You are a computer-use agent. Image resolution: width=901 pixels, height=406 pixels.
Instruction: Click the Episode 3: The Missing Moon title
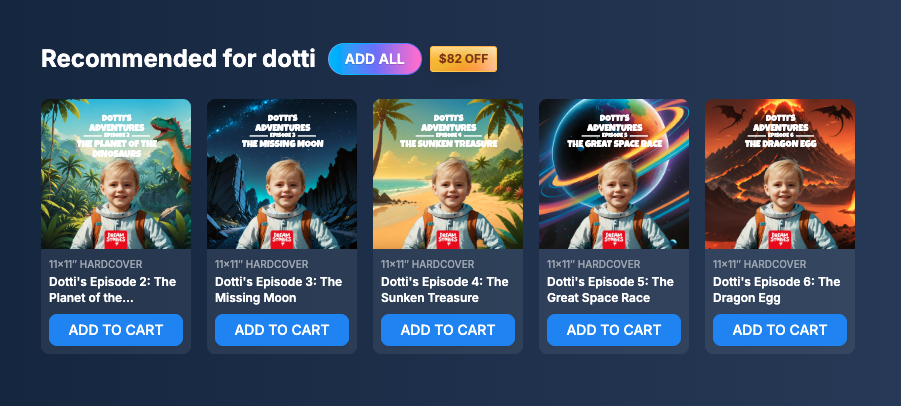pyautogui.click(x=279, y=290)
